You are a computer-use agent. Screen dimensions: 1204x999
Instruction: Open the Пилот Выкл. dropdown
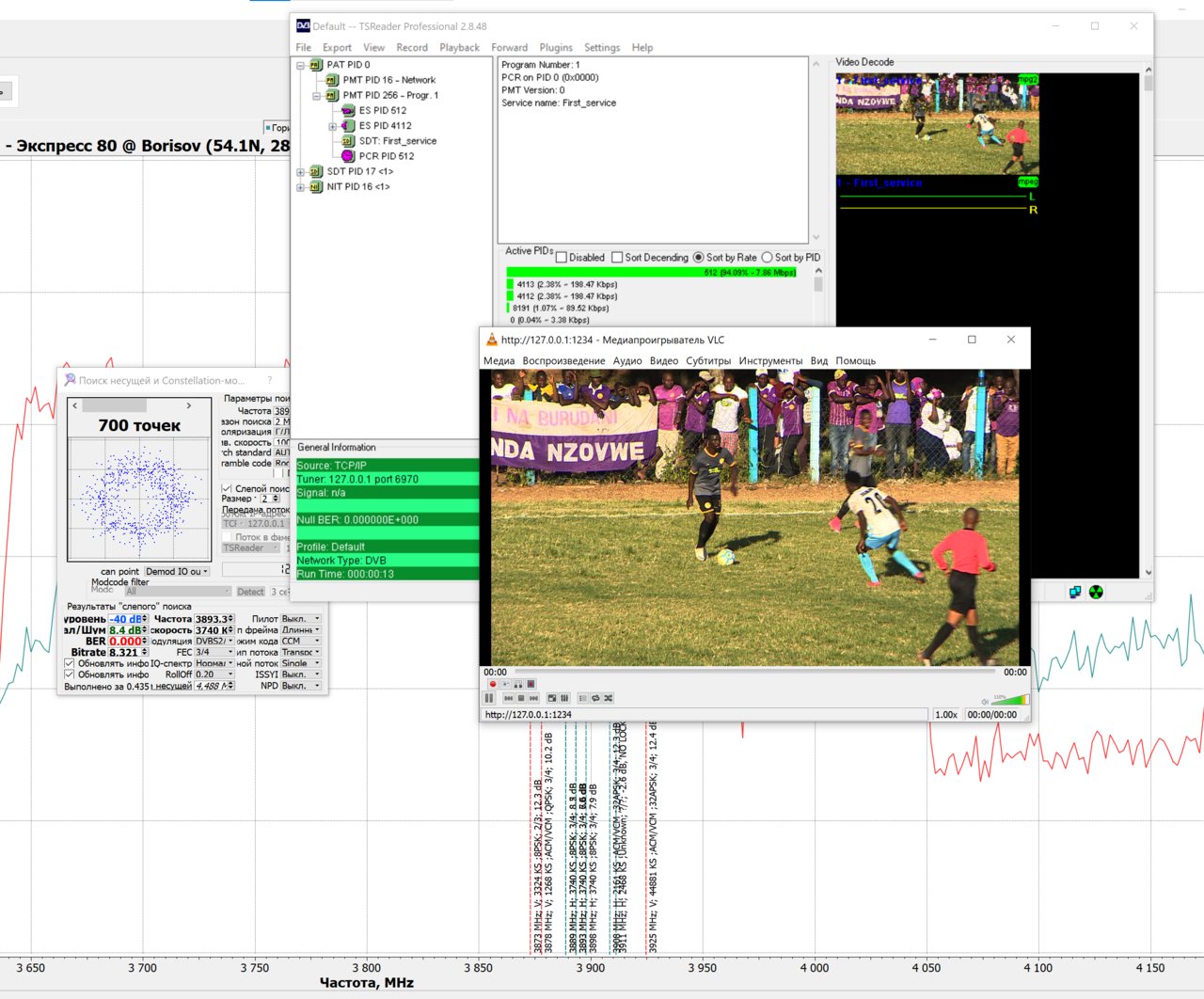pos(301,619)
